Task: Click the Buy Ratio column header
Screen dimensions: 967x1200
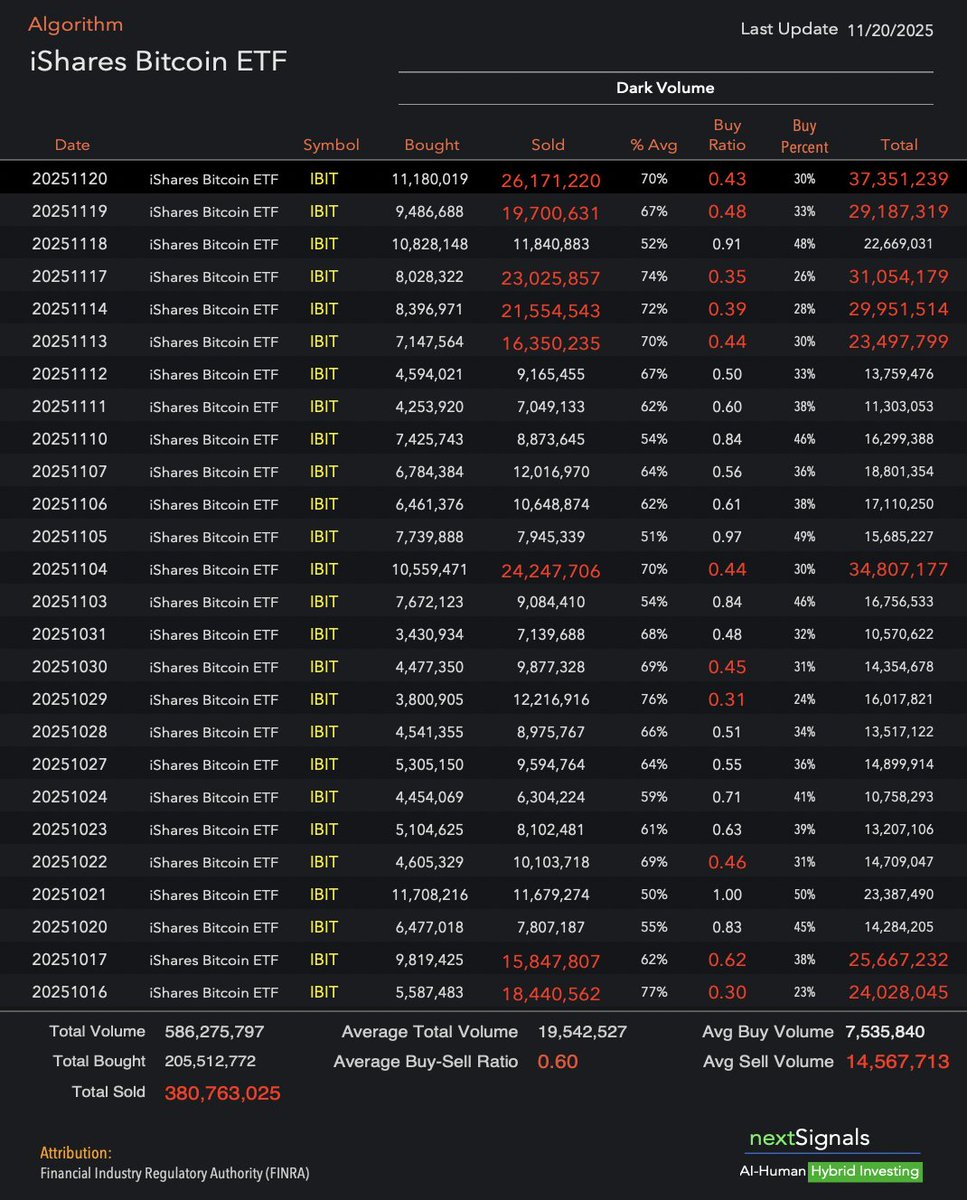Action: (x=727, y=135)
